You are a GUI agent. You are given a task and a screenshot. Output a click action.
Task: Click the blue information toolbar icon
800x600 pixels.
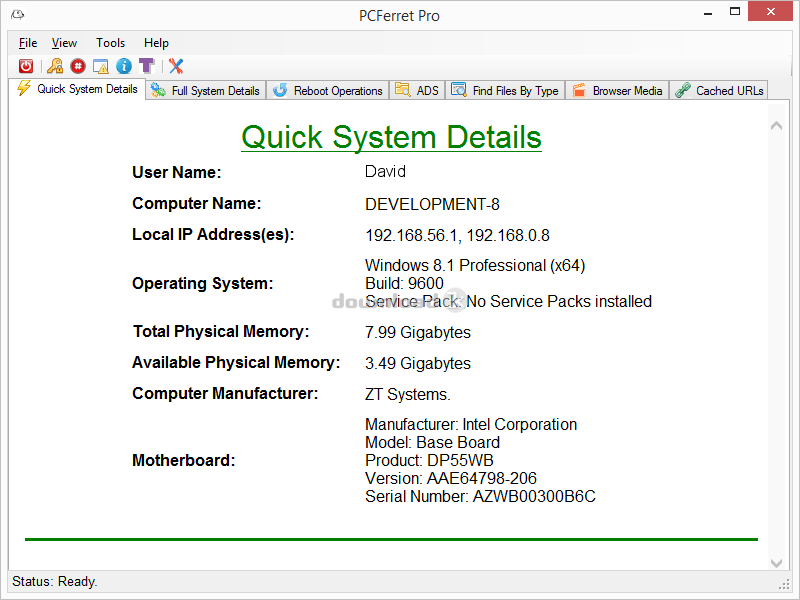[124, 66]
